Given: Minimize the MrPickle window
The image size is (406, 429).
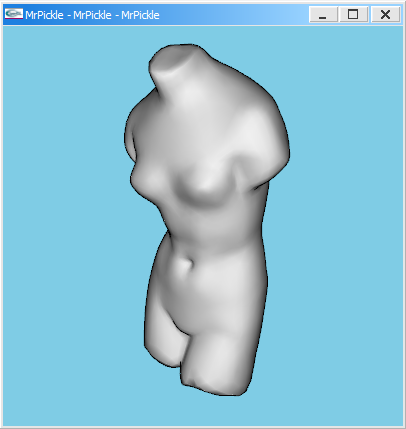Looking at the screenshot, I should coord(323,14).
